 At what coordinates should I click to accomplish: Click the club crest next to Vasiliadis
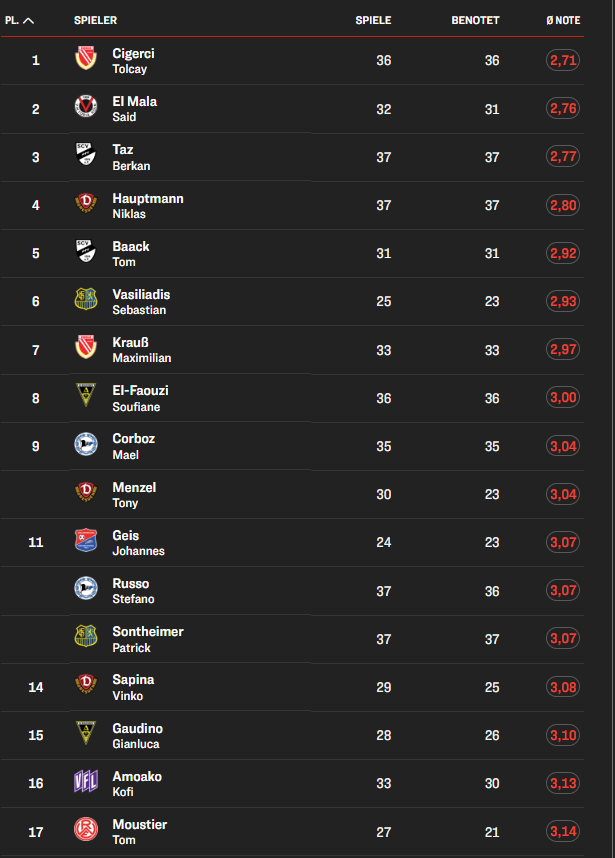click(86, 301)
